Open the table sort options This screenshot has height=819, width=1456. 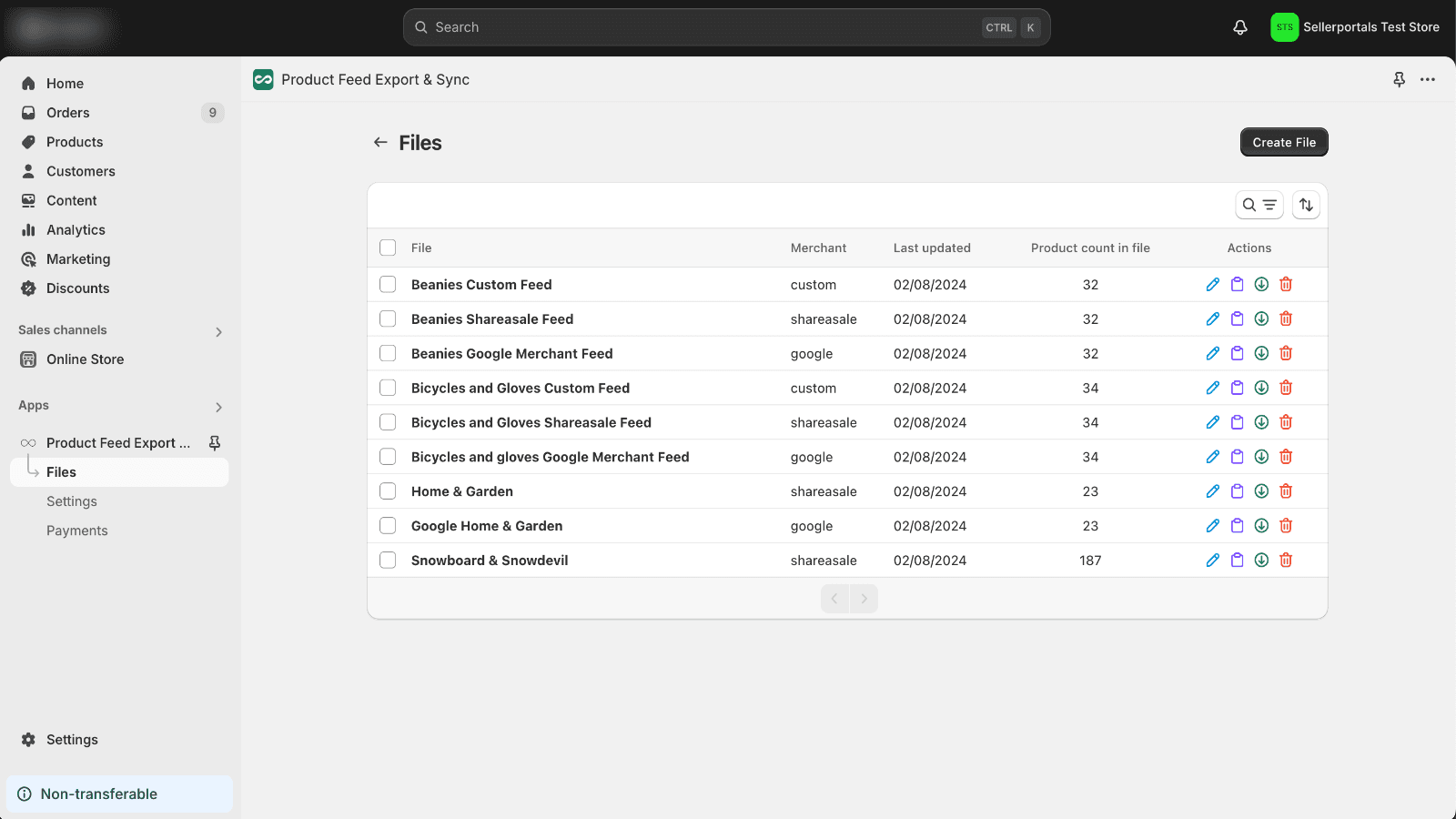pos(1306,206)
